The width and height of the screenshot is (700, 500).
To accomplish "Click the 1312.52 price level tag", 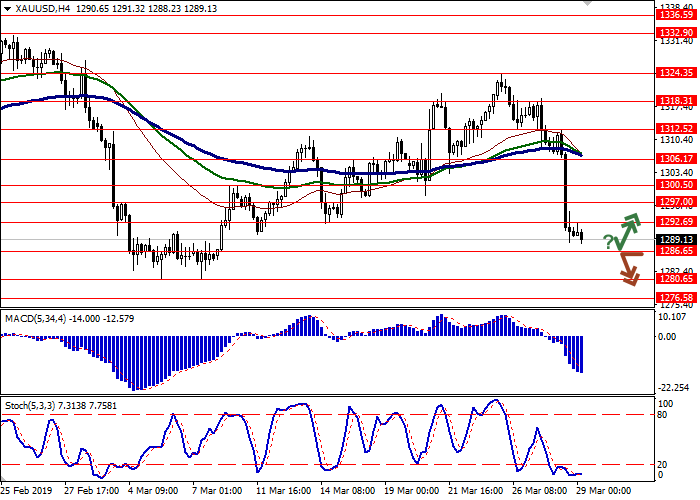I will click(676, 129).
